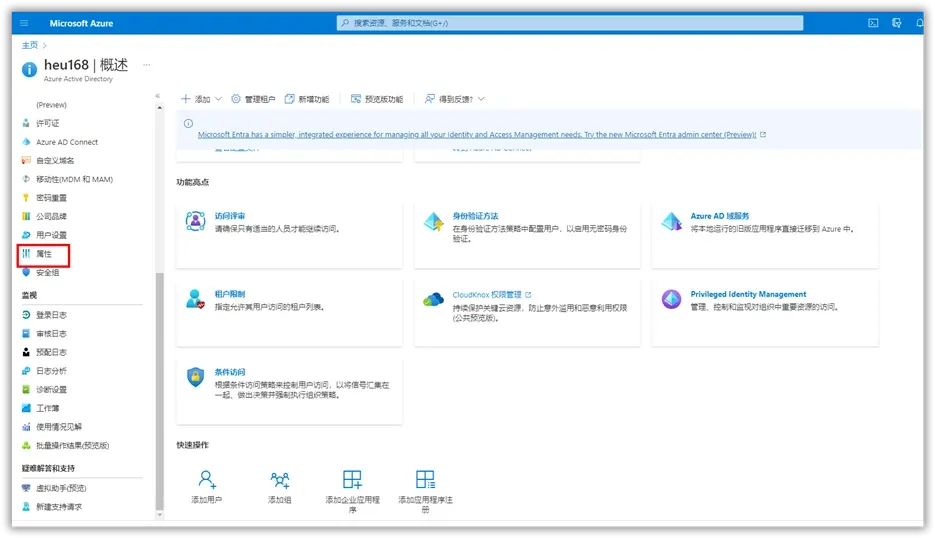Open Privileged Identity Management card link
The width and height of the screenshot is (935, 538).
click(x=748, y=294)
